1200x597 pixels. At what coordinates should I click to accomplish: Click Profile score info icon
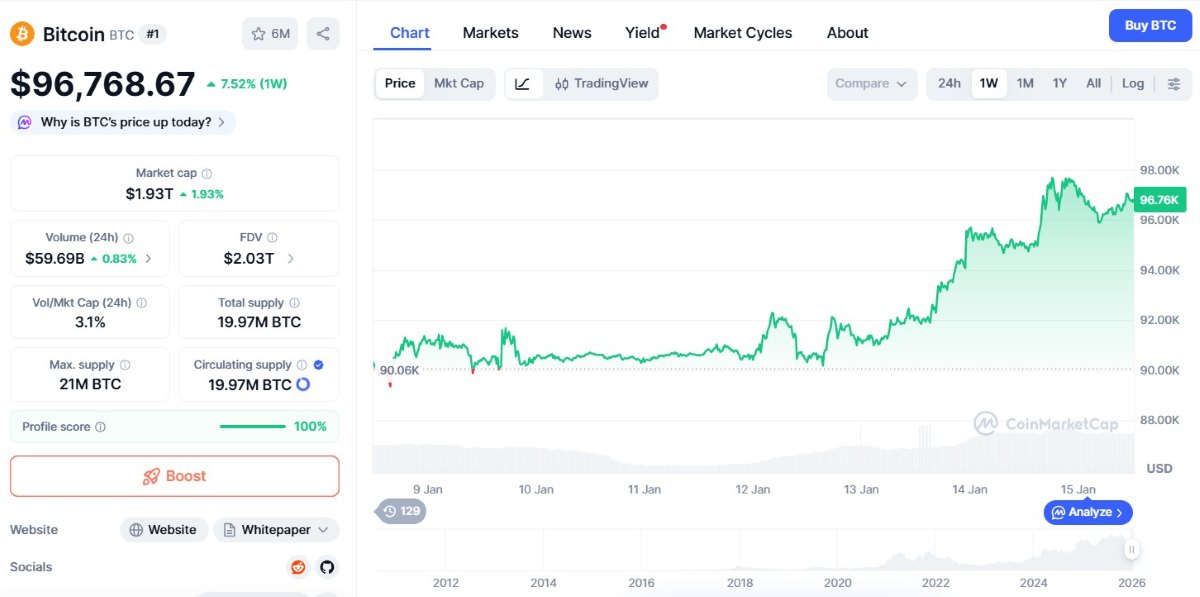(x=100, y=427)
